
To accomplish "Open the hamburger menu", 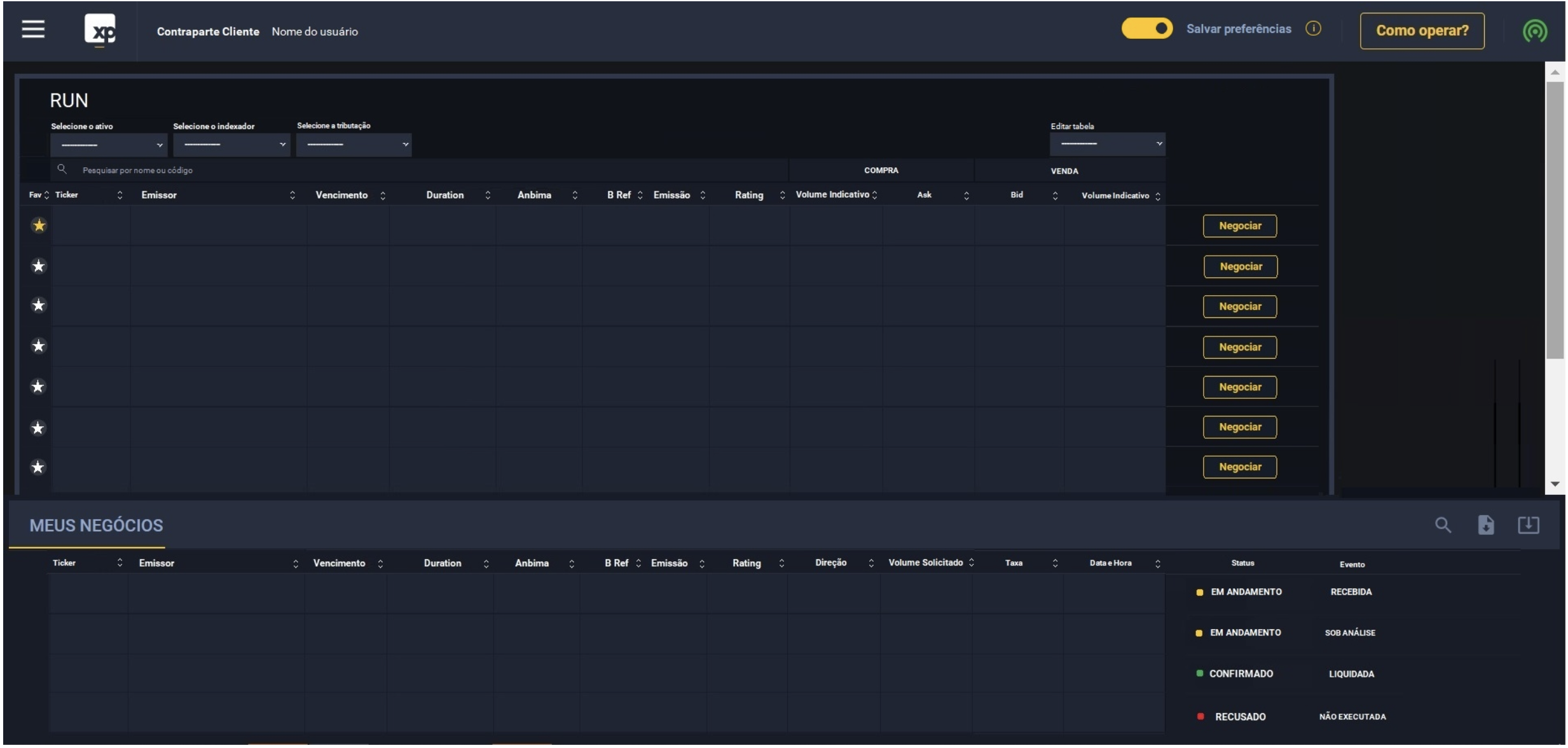I will (x=33, y=29).
